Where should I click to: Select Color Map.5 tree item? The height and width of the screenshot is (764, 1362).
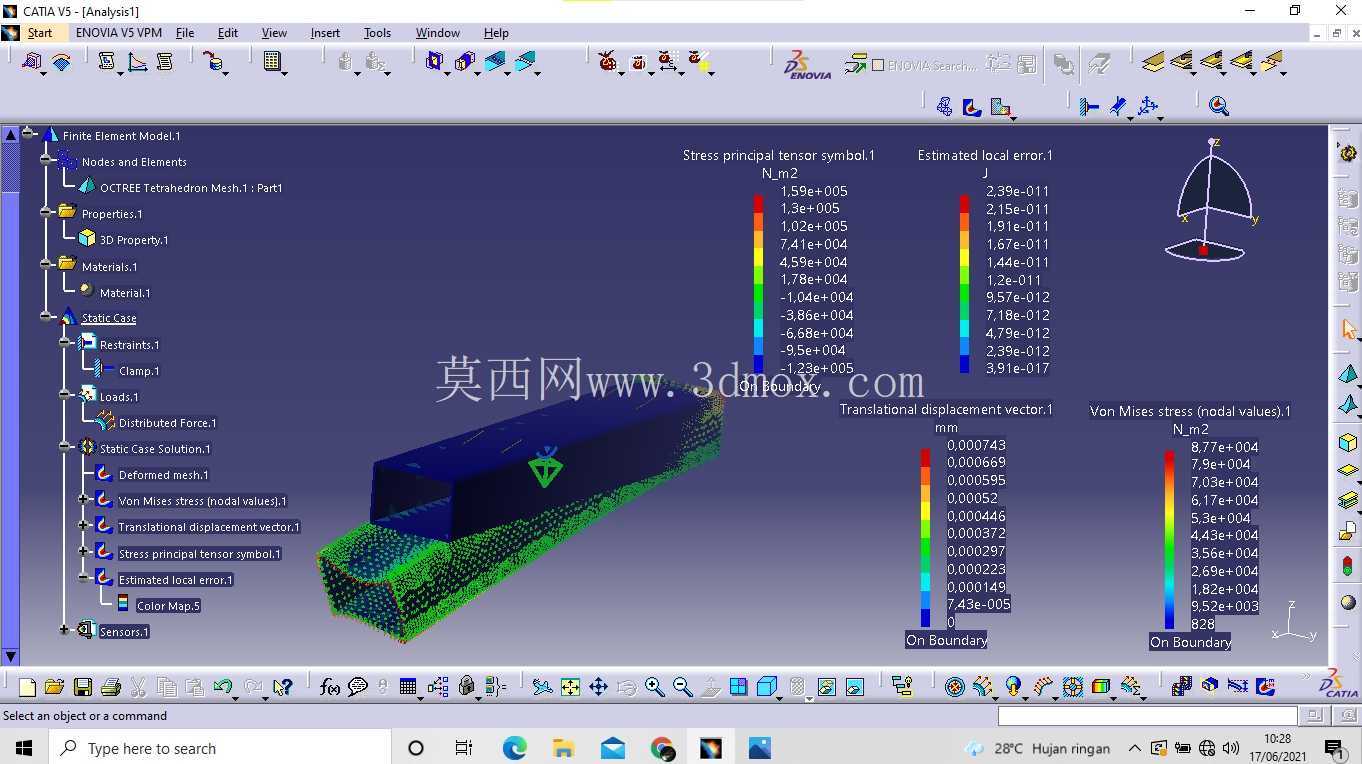click(168, 606)
